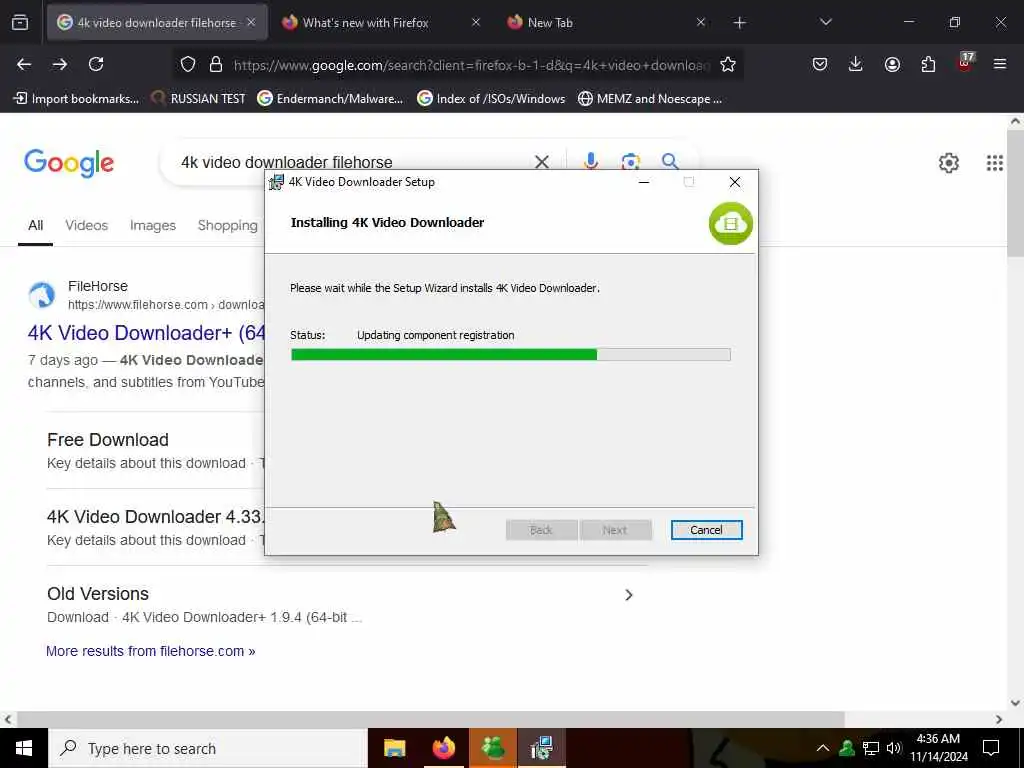
Task: Click the FileHorse site favicon
Action: point(42,295)
